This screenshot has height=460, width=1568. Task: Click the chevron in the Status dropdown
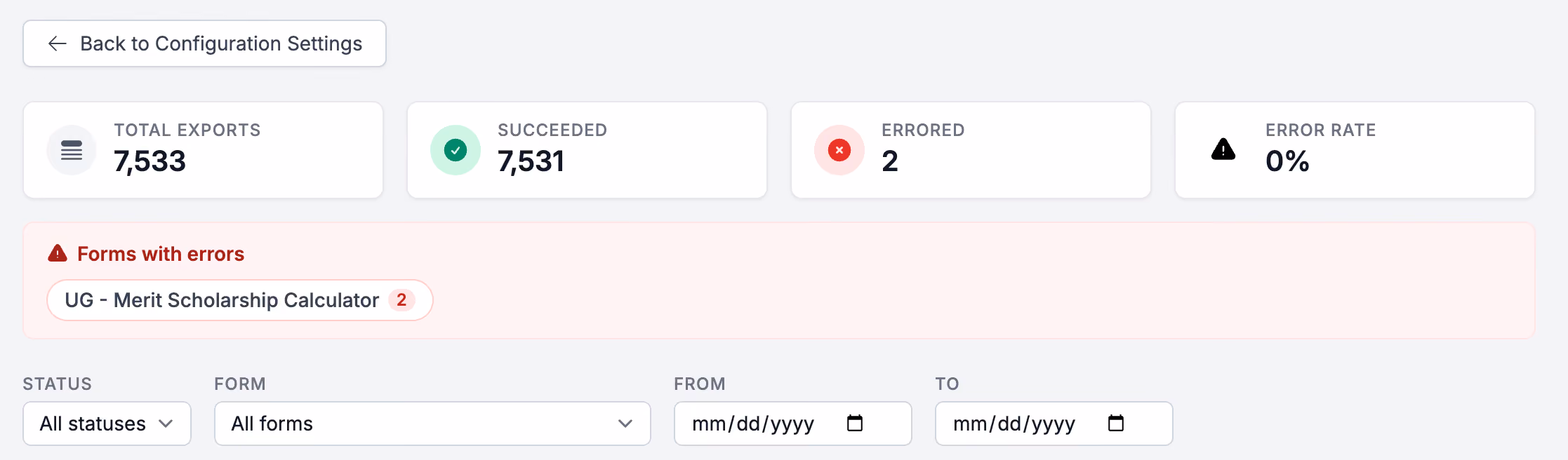[166, 424]
